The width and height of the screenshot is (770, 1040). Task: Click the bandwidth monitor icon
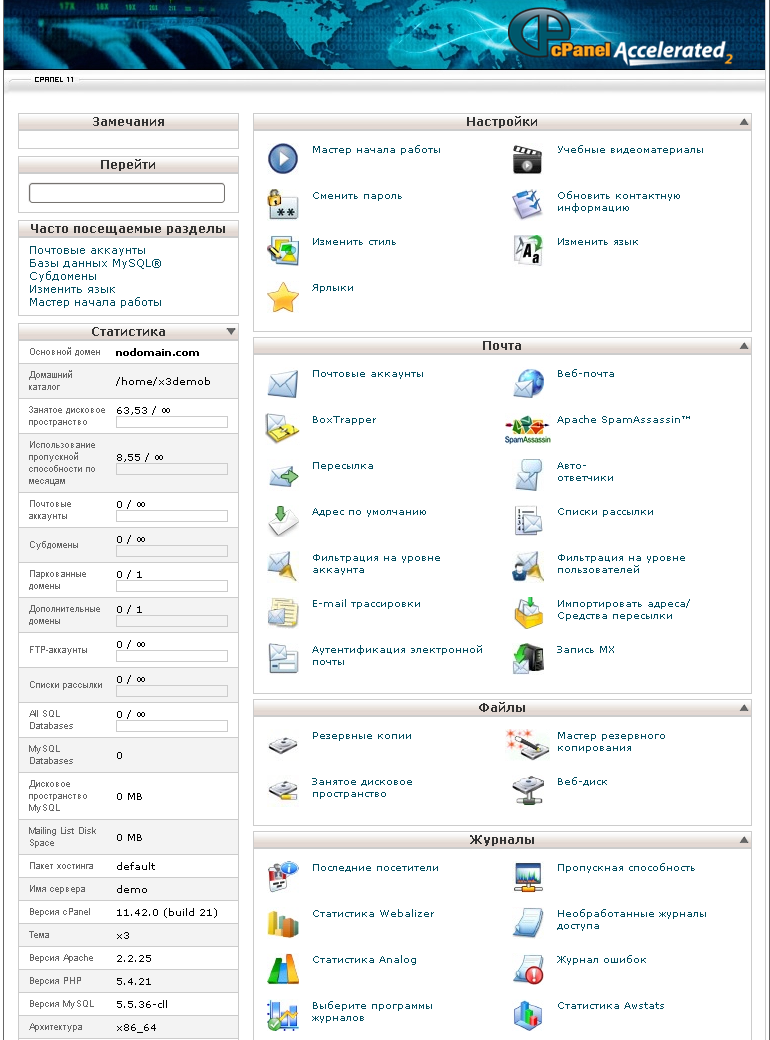[x=528, y=876]
